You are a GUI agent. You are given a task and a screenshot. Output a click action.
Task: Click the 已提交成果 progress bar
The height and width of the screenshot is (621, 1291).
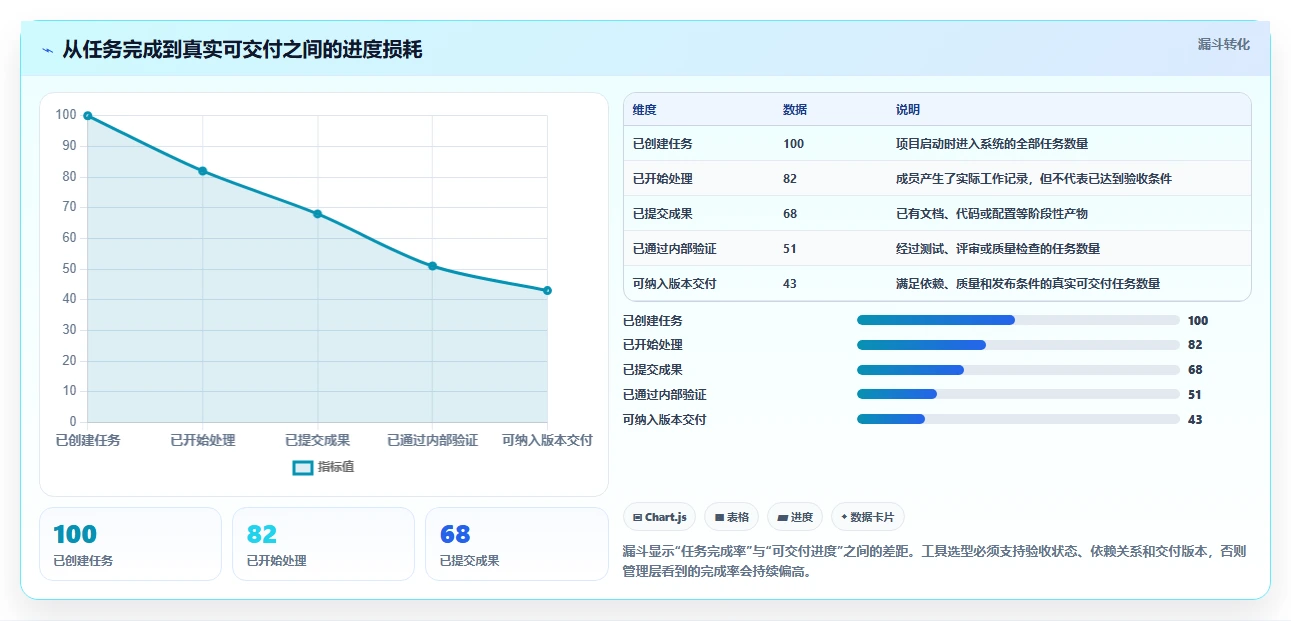(1018, 370)
